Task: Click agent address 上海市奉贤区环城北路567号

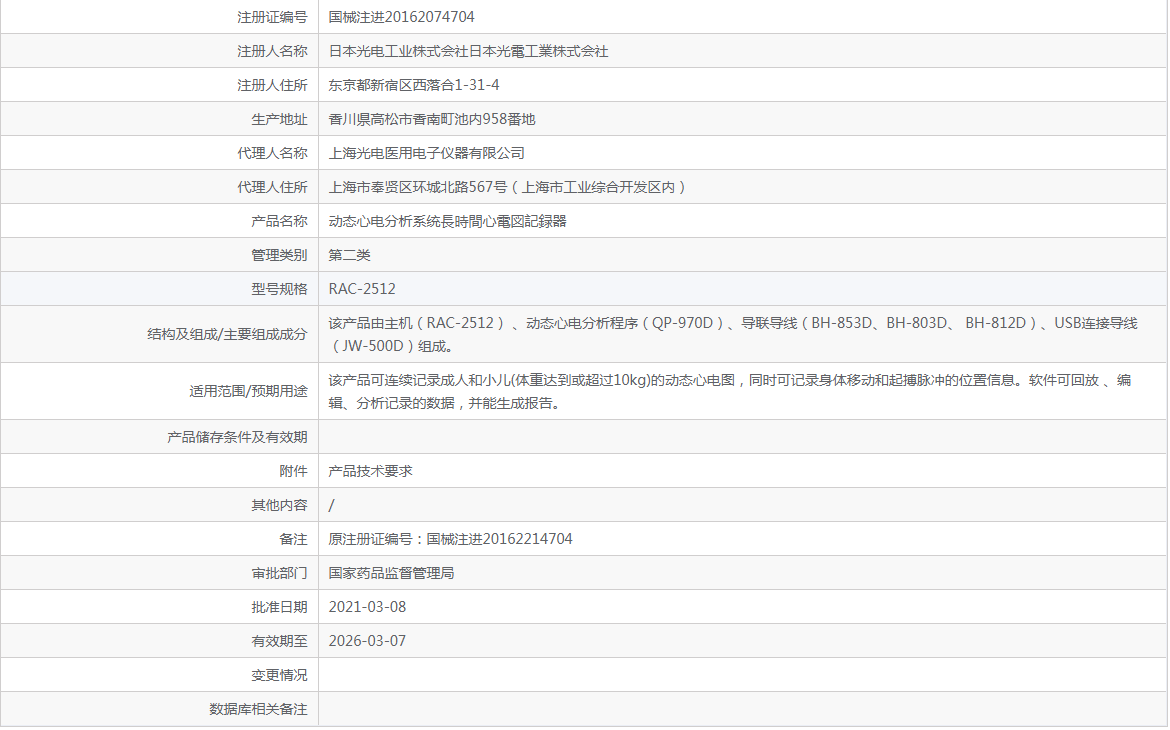Action: [x=418, y=187]
